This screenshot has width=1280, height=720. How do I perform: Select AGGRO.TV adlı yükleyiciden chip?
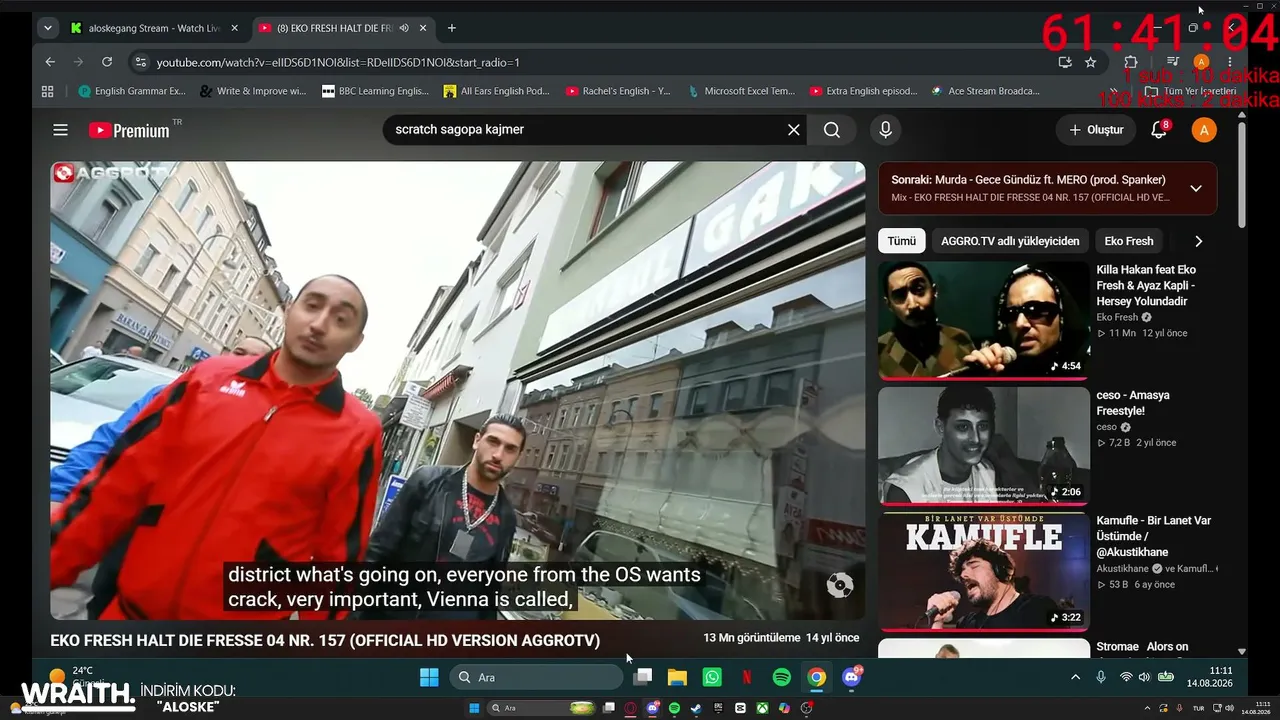pos(1010,241)
